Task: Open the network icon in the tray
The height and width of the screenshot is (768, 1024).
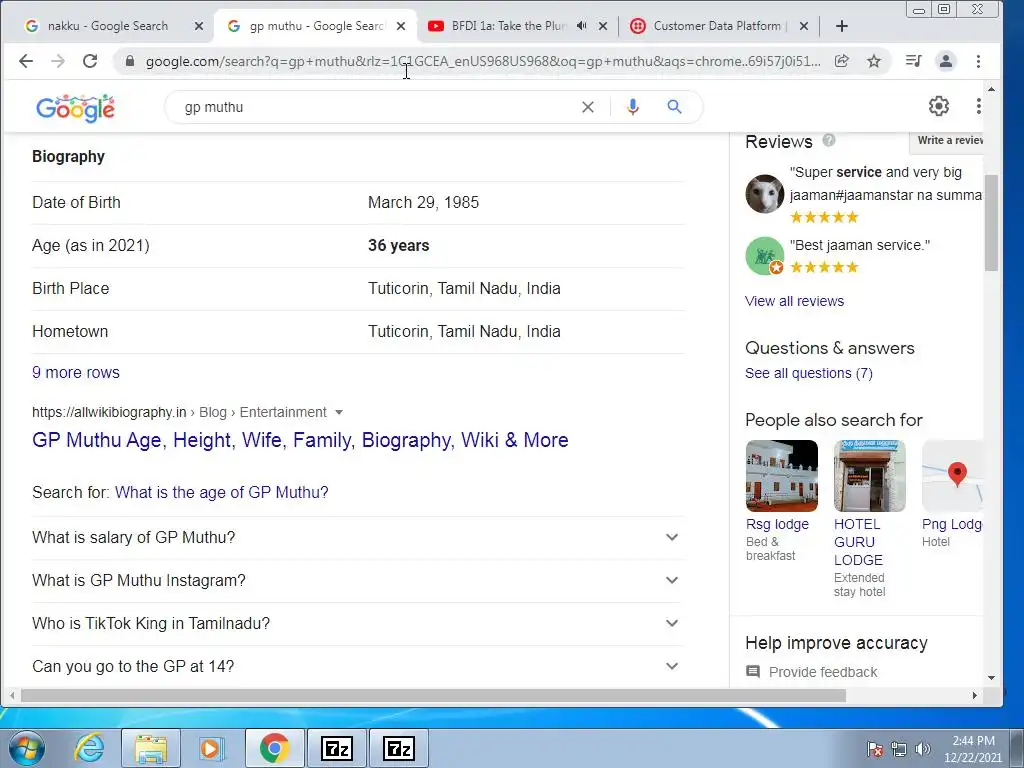Action: click(x=899, y=749)
